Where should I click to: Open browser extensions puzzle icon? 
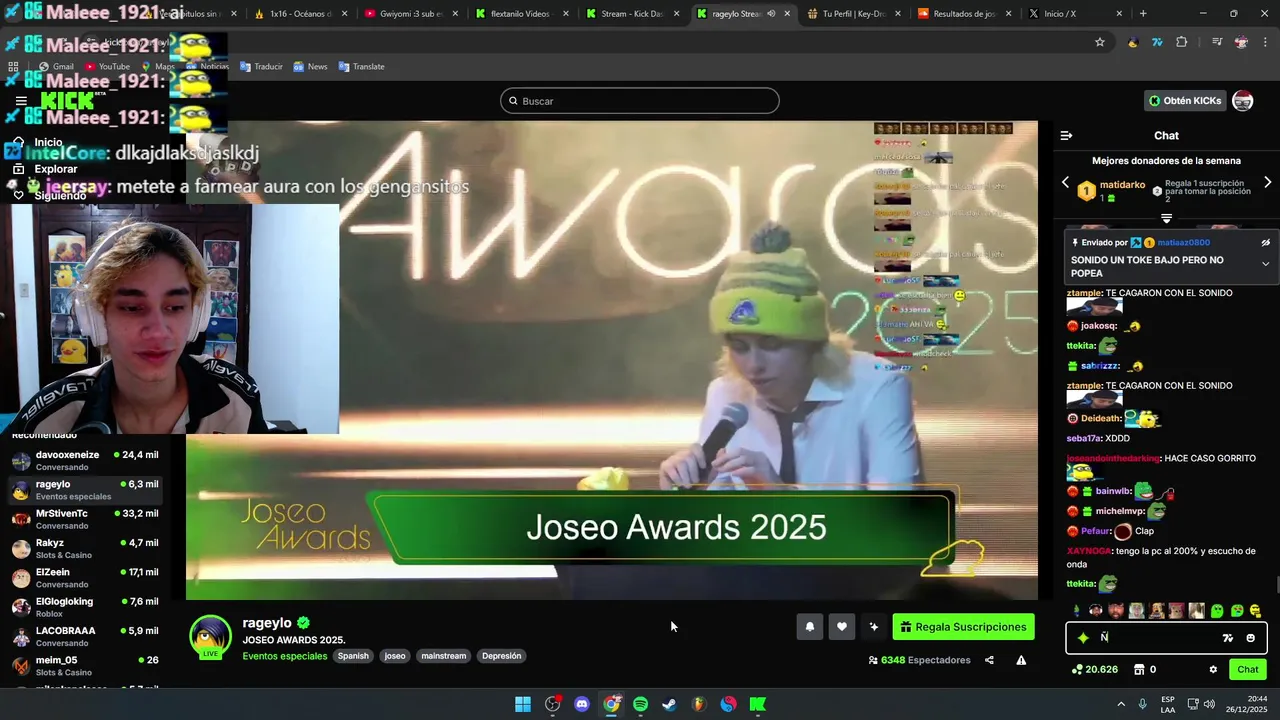pos(1182,42)
